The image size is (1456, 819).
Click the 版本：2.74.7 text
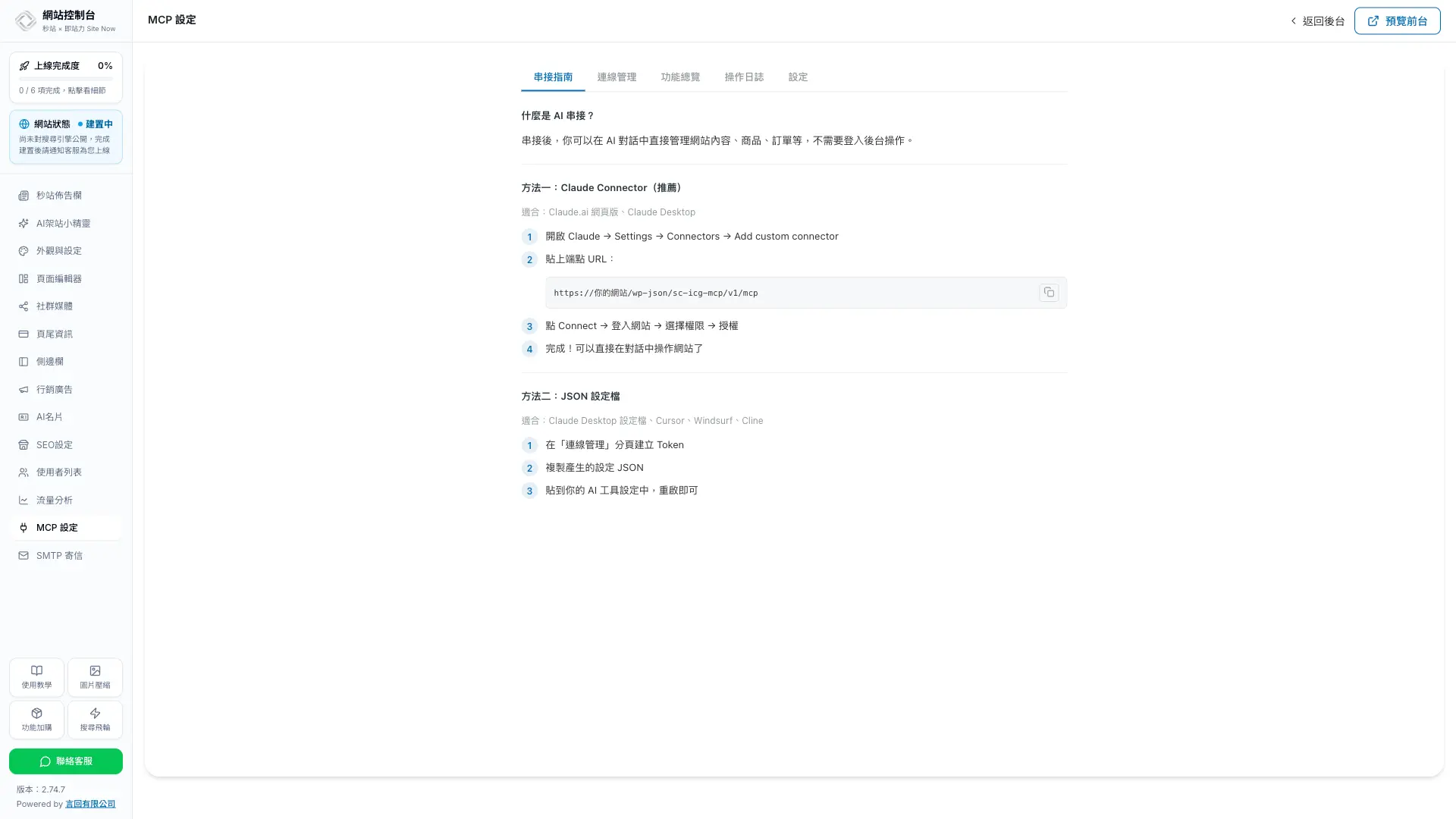click(41, 789)
